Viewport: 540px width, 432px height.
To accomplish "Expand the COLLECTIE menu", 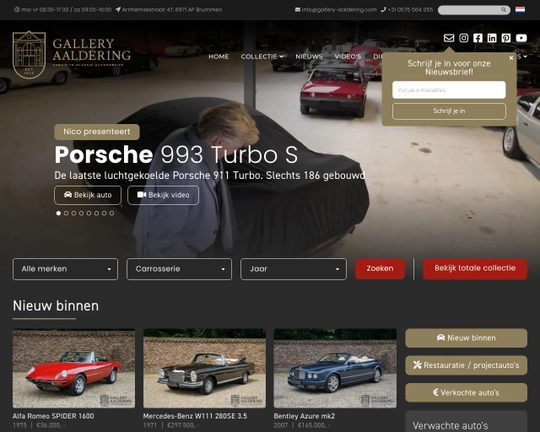I will [x=262, y=56].
